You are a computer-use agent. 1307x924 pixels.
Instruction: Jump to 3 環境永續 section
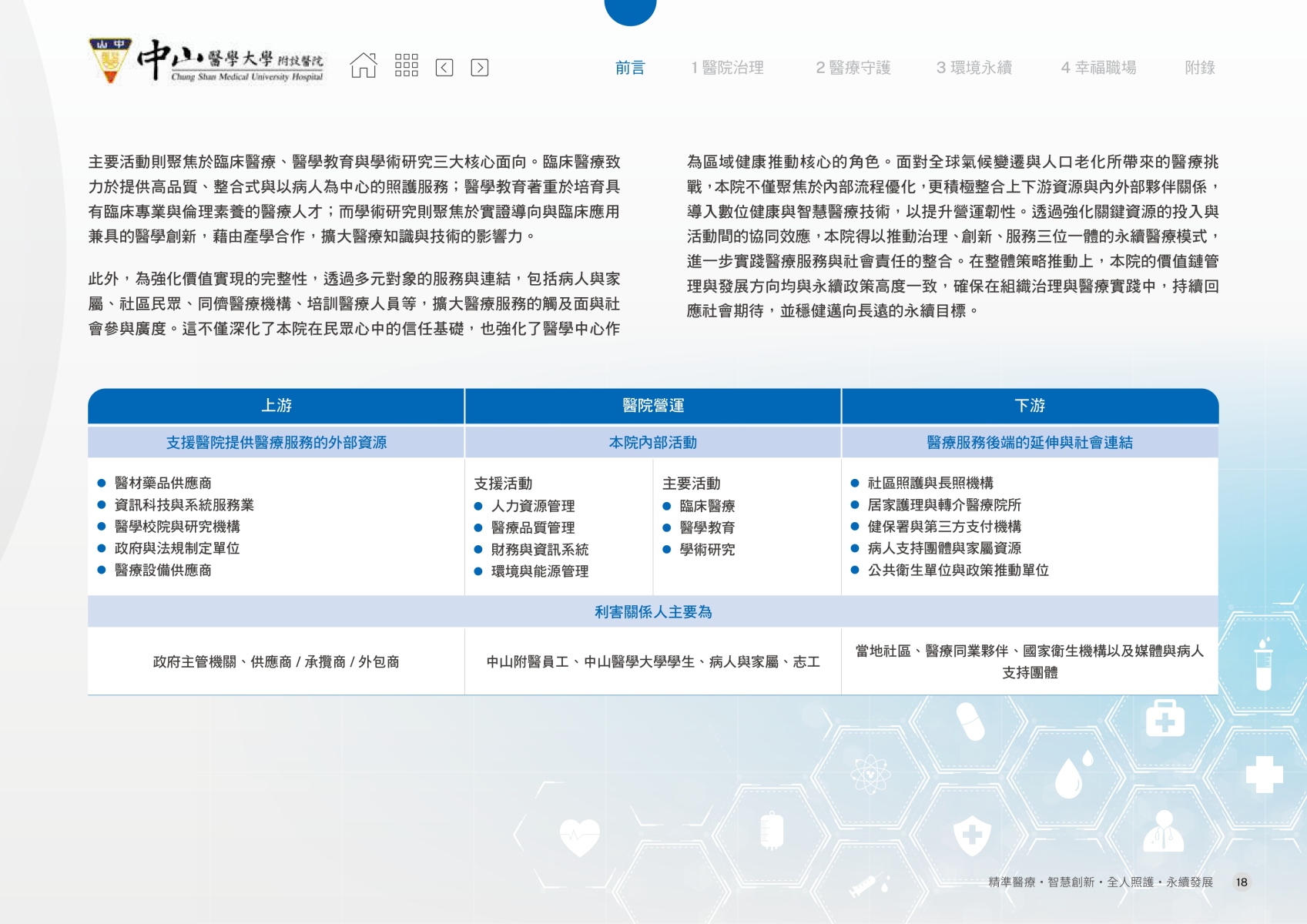pyautogui.click(x=974, y=68)
